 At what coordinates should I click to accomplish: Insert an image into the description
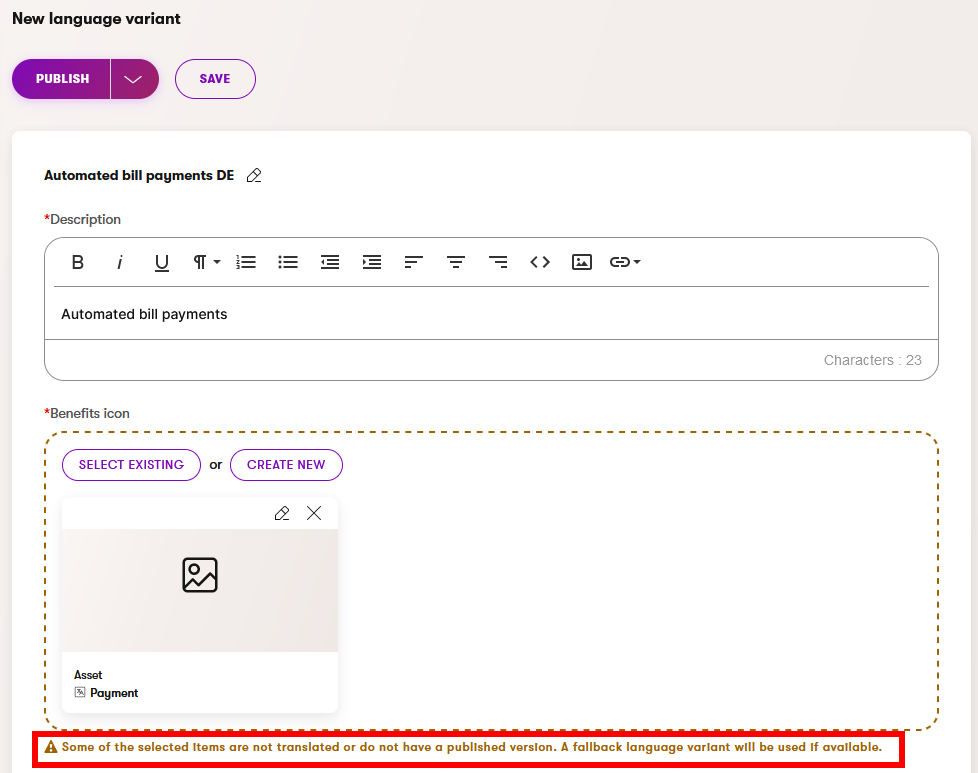pyautogui.click(x=582, y=262)
